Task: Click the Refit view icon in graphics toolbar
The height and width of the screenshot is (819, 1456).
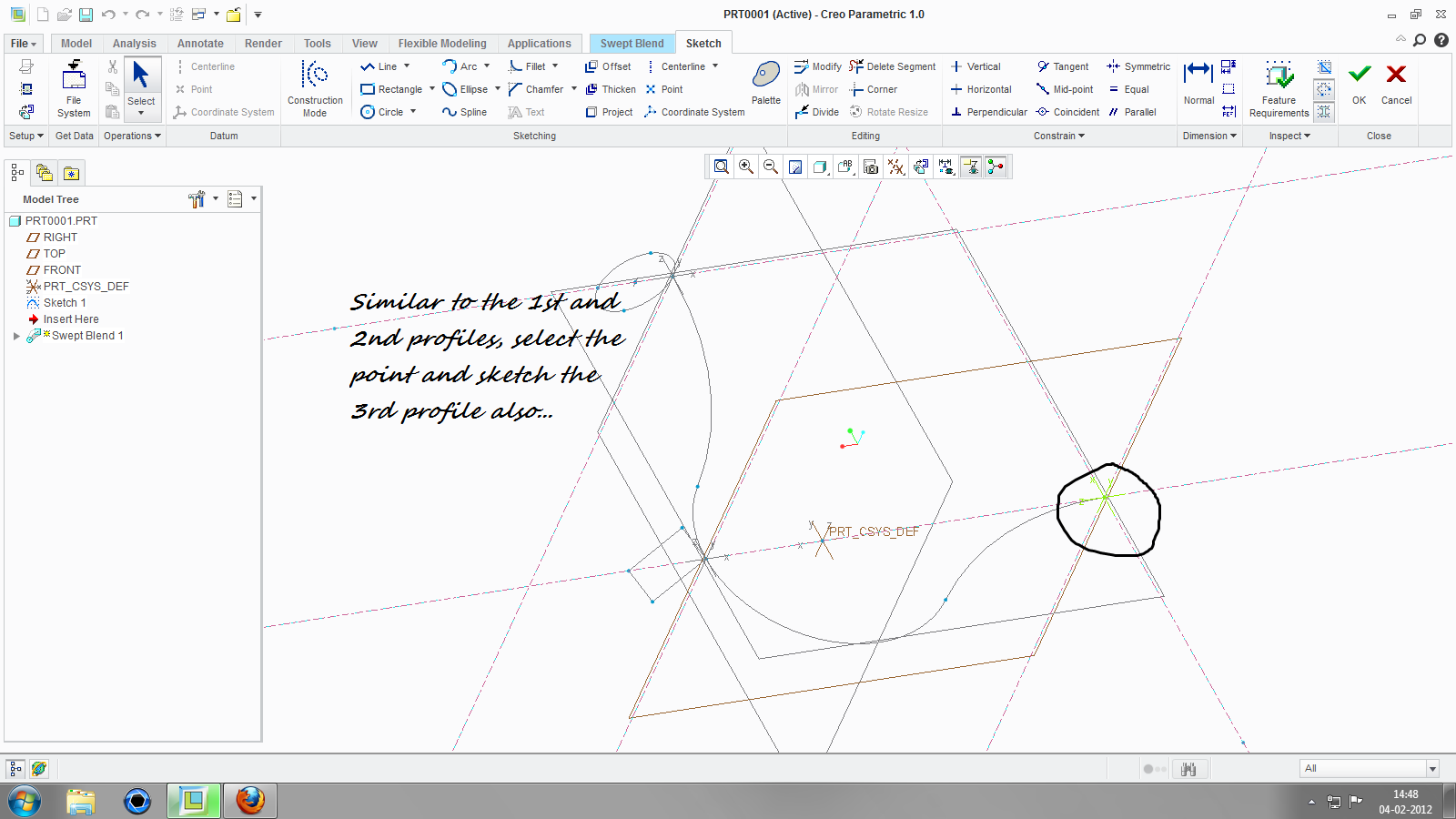Action: [722, 167]
